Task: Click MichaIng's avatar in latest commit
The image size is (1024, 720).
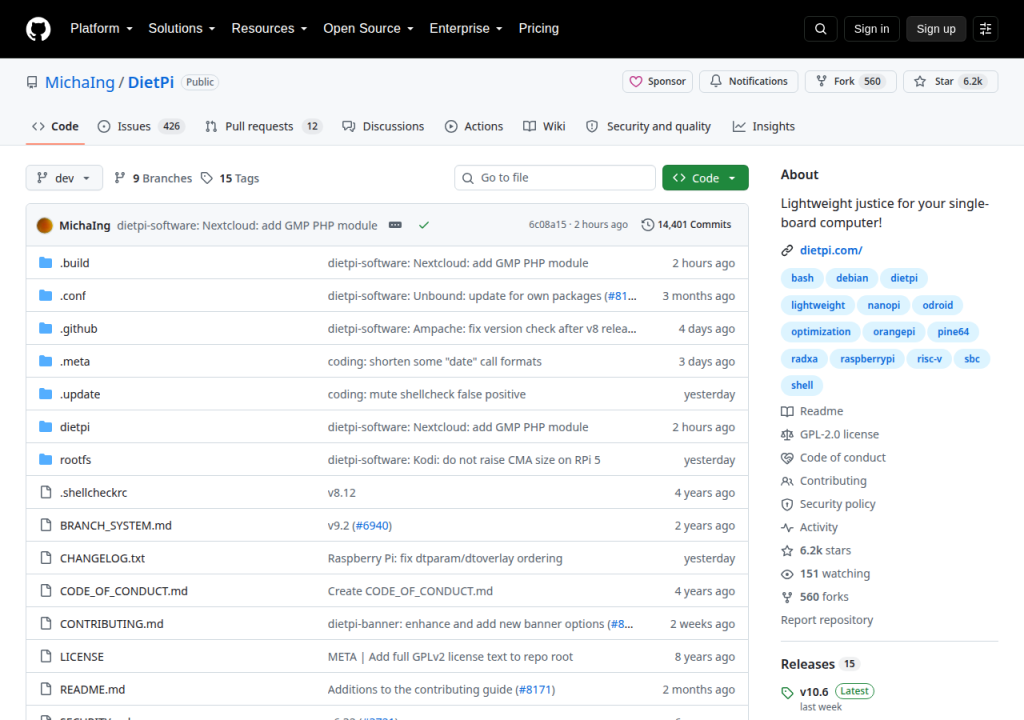Action: click(x=44, y=225)
